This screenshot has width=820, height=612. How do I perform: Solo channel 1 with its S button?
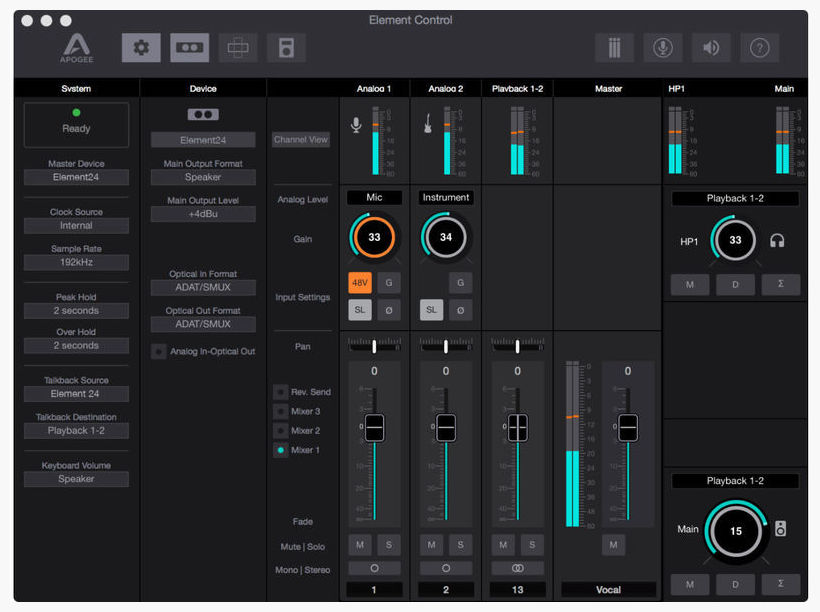[389, 545]
